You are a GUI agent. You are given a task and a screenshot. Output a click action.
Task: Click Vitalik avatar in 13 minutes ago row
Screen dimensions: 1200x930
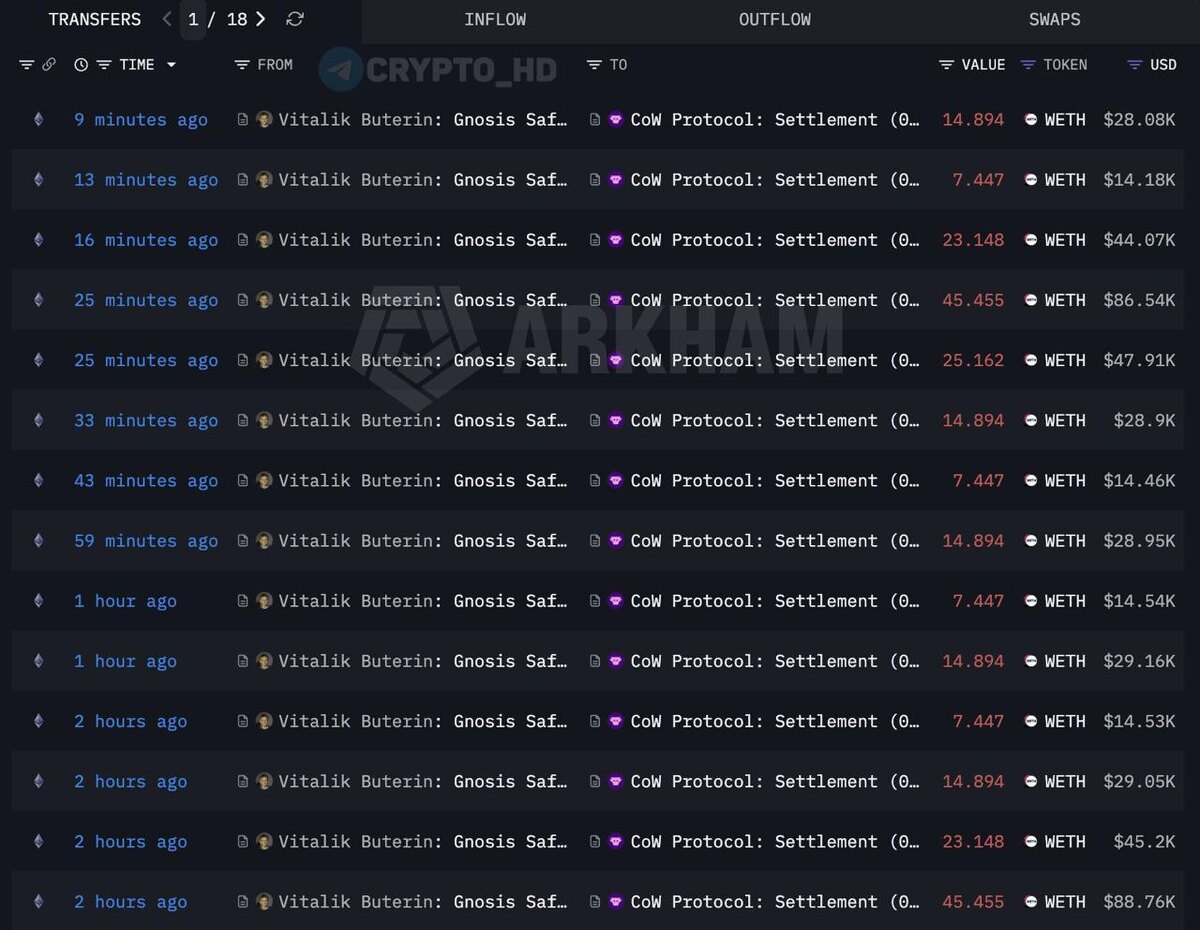pos(264,179)
